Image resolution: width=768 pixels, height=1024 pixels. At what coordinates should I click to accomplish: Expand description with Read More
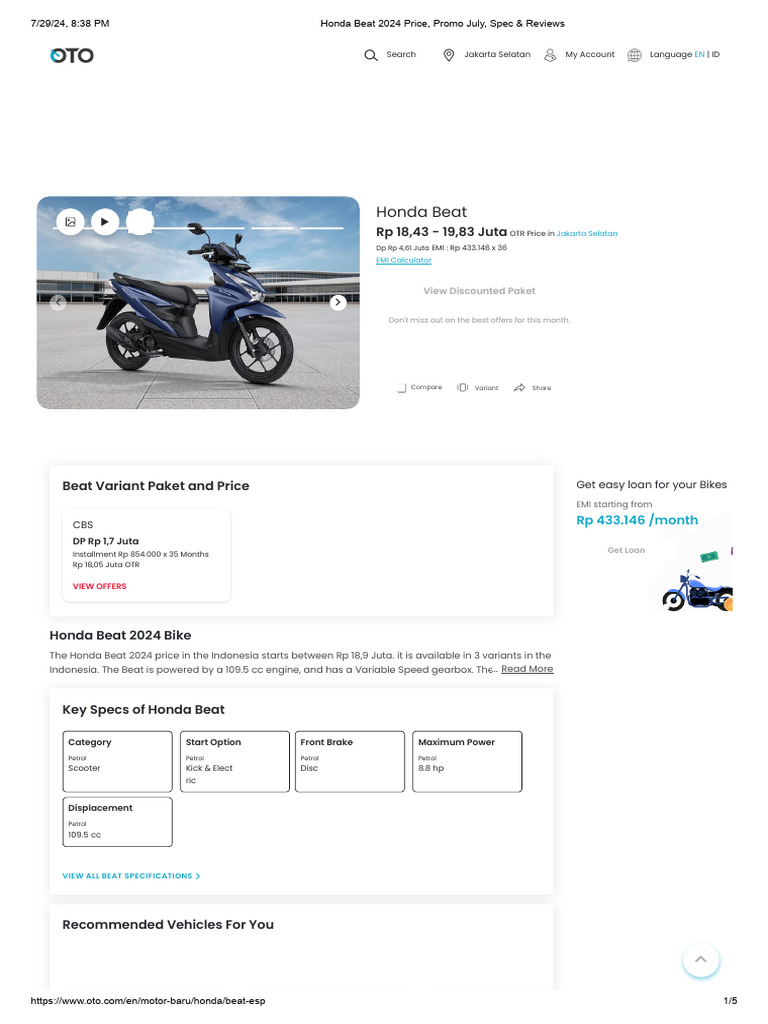[x=527, y=669]
